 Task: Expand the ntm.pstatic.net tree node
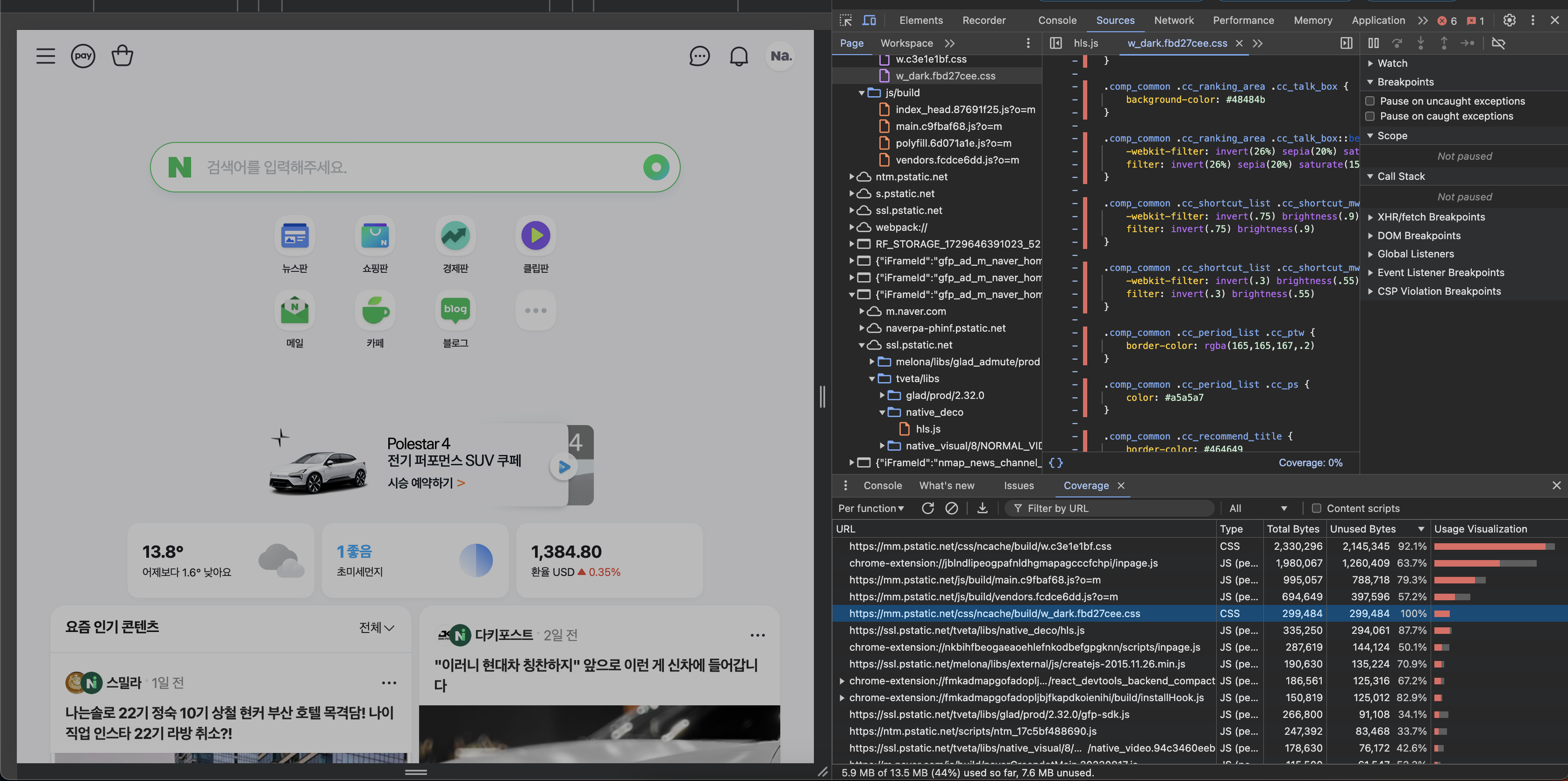pos(852,177)
